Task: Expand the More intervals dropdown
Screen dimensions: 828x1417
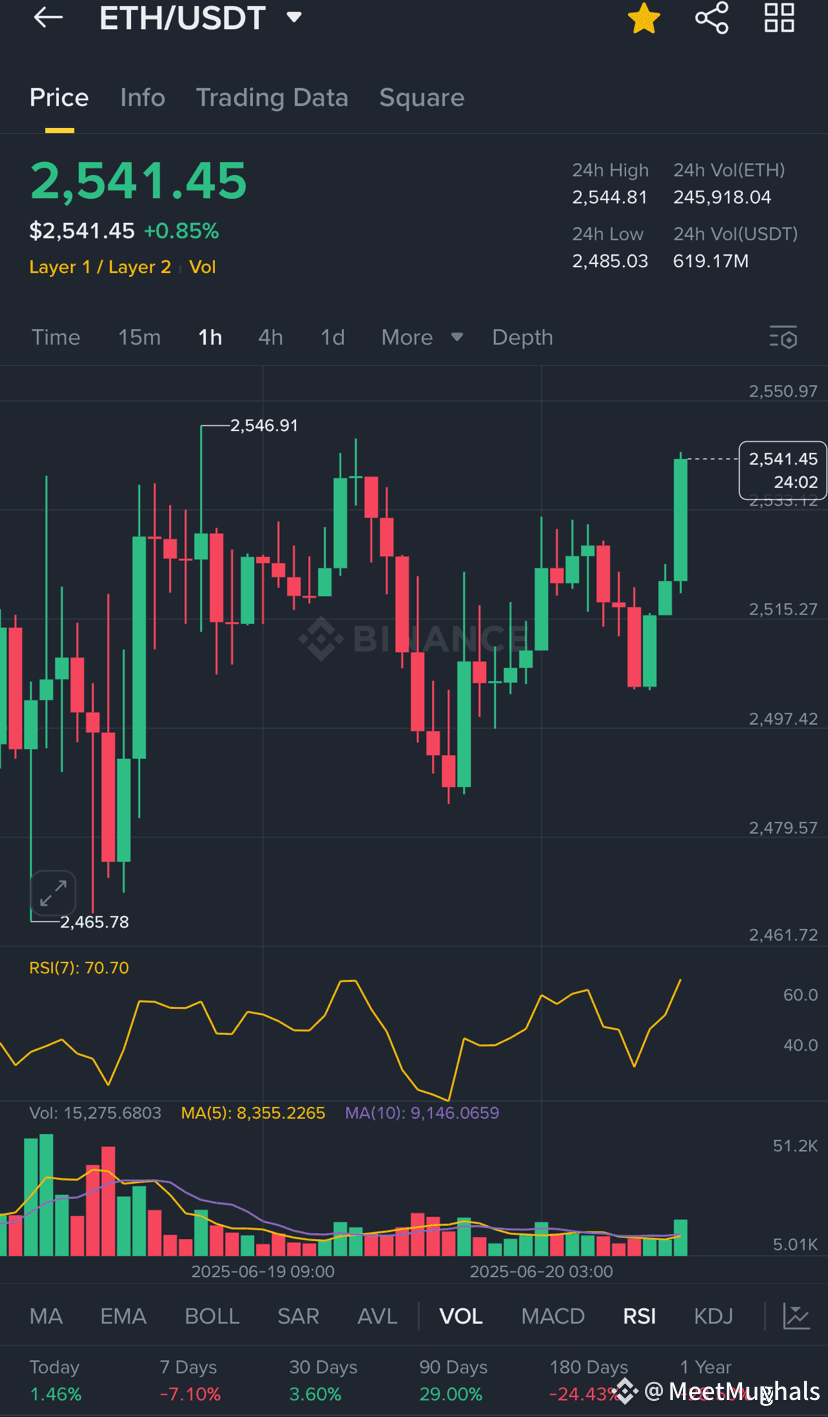Action: pos(422,337)
